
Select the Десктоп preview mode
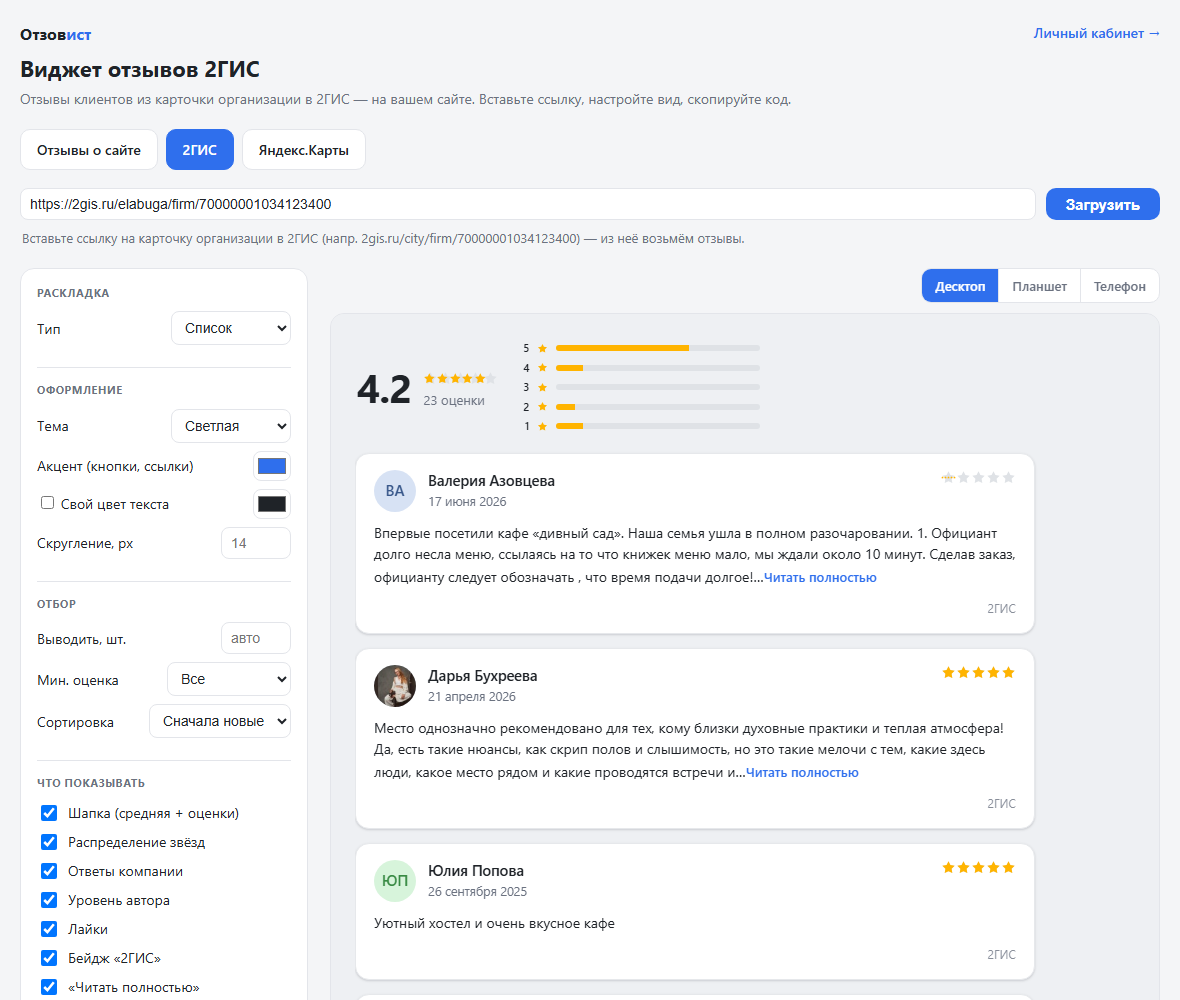point(960,286)
